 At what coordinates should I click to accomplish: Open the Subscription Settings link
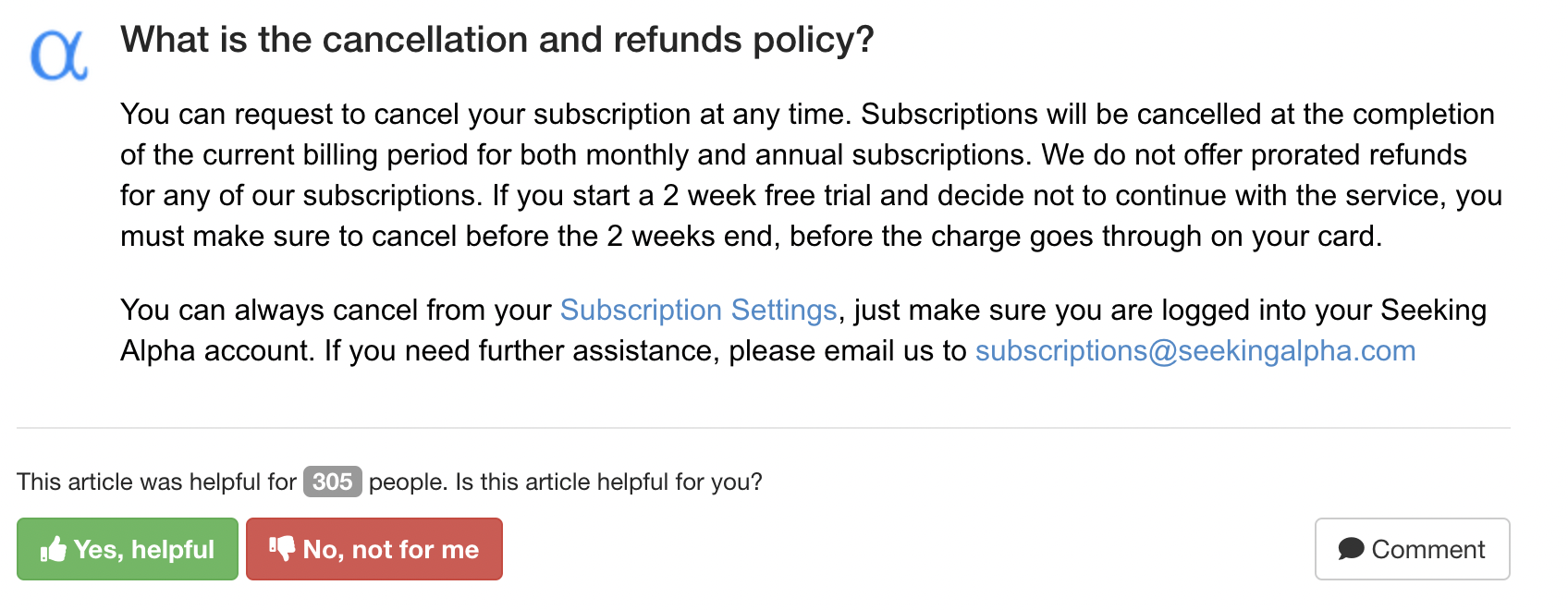tap(698, 310)
